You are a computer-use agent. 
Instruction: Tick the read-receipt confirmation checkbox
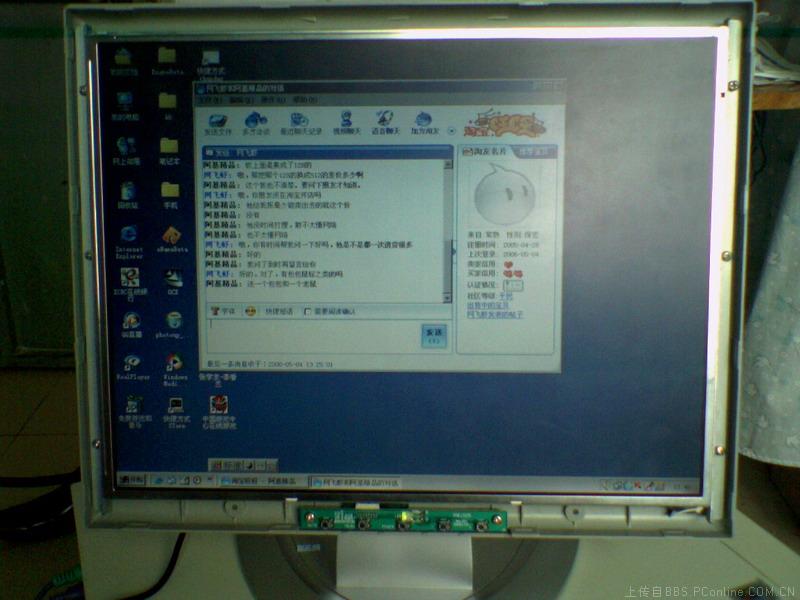[307, 311]
